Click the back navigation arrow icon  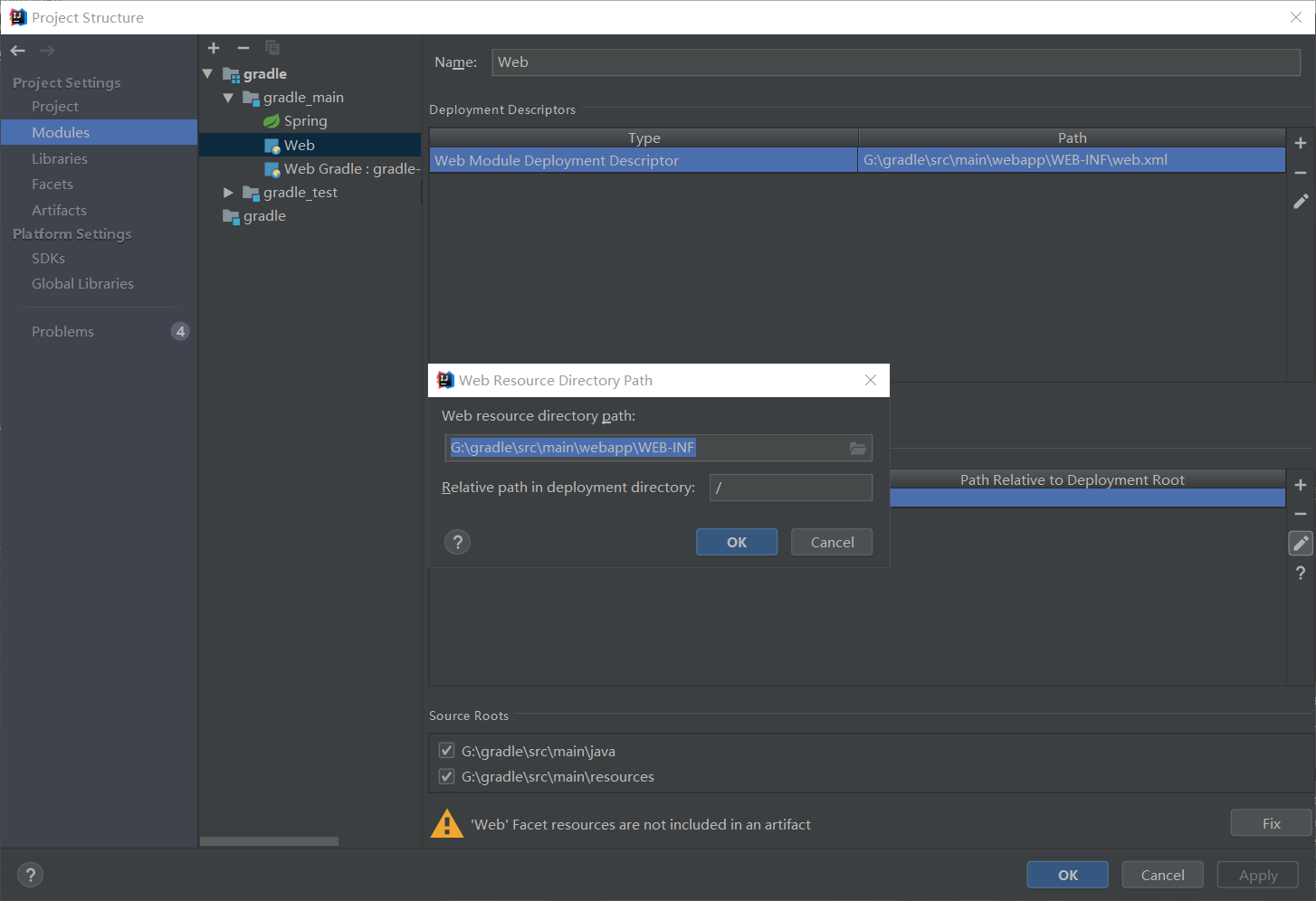[x=16, y=51]
